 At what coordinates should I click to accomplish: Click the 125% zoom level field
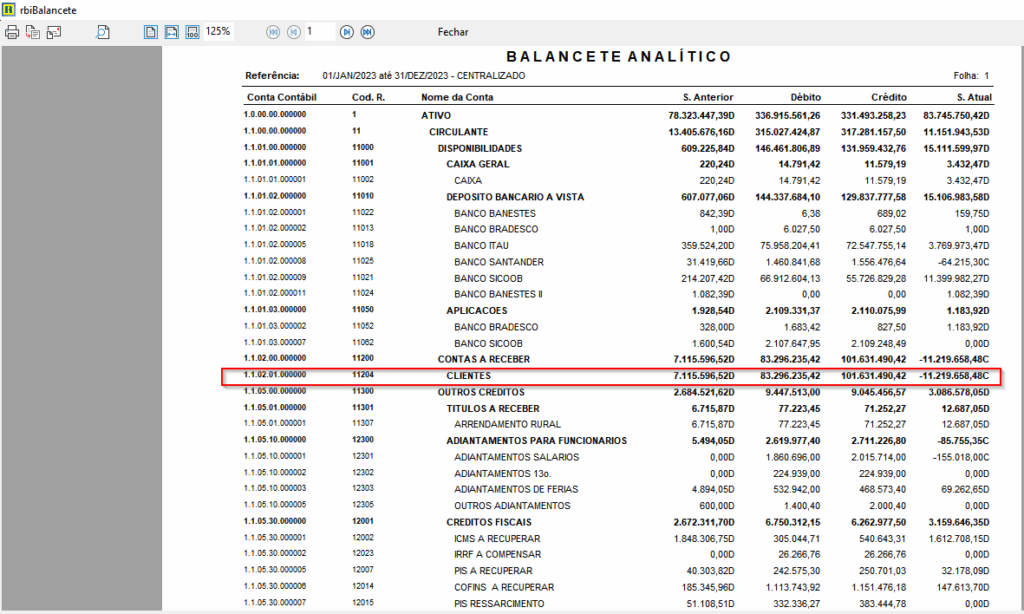(218, 32)
